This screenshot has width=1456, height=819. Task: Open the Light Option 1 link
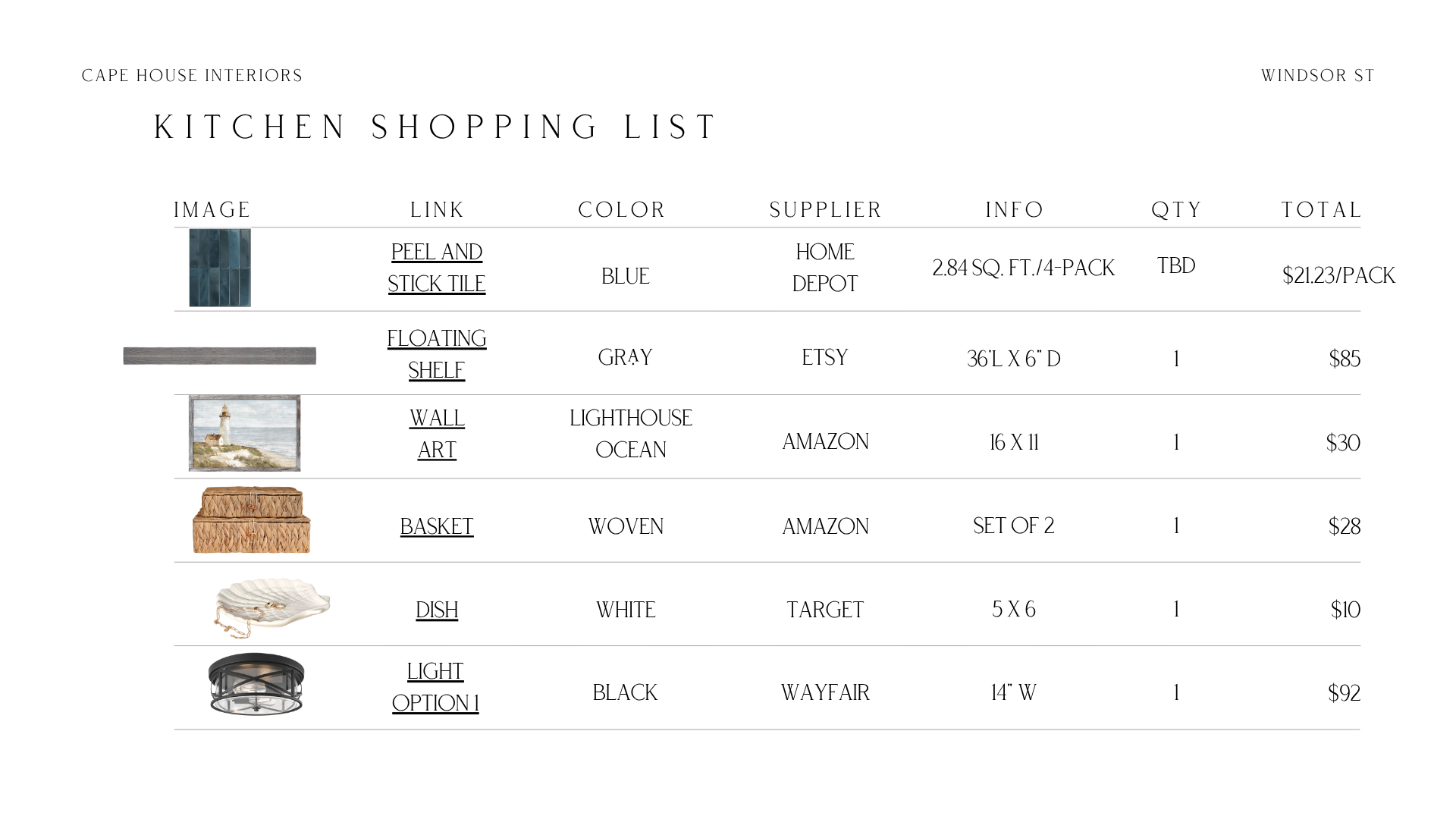point(435,687)
